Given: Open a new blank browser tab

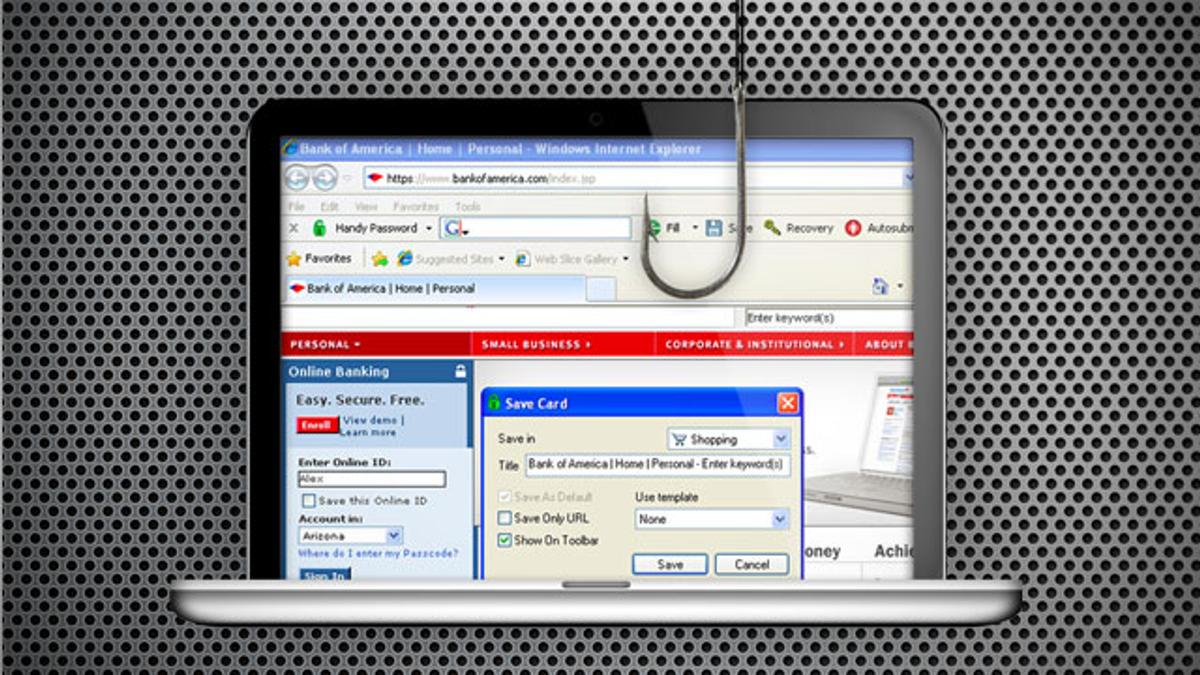Looking at the screenshot, I should [601, 289].
